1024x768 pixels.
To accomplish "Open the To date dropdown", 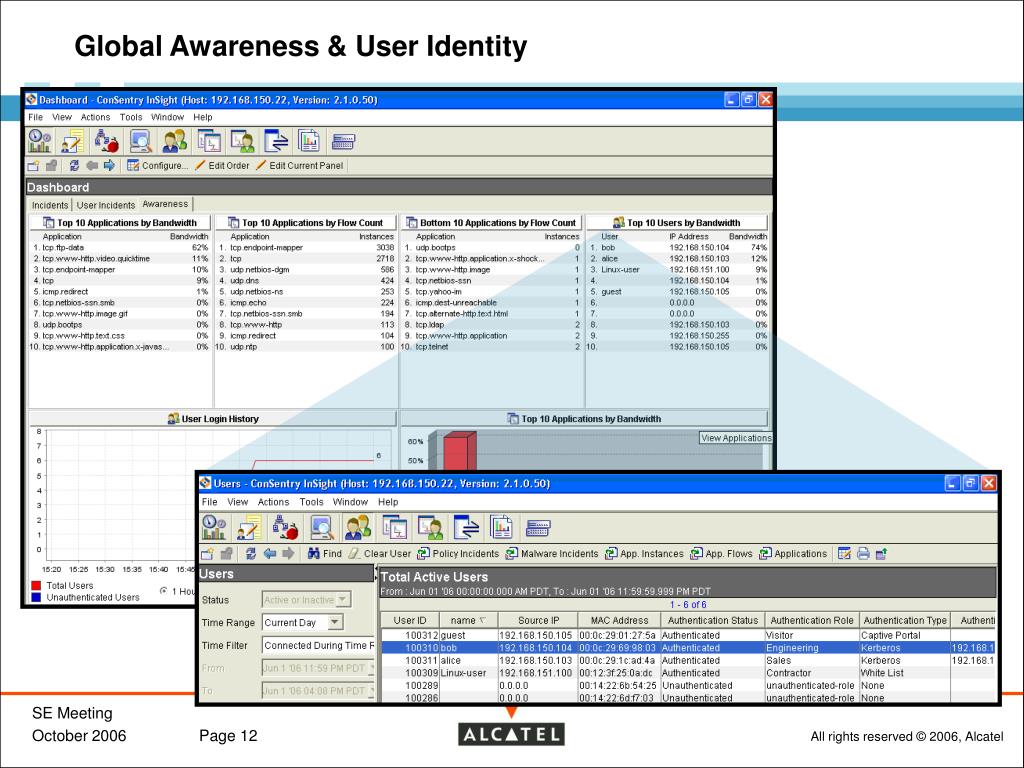I will 318,690.
